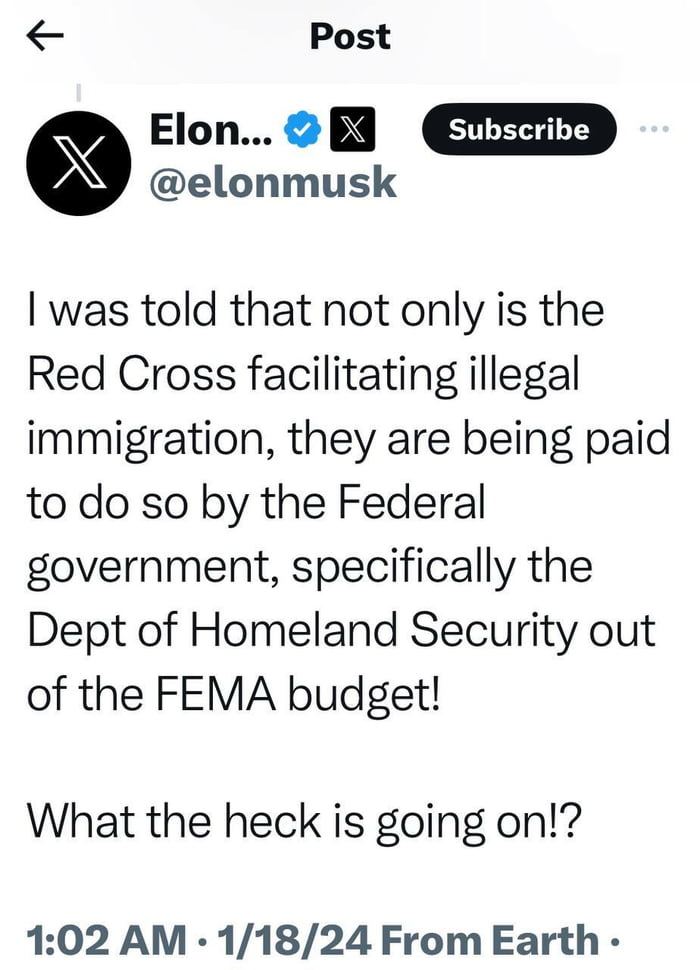Image resolution: width=700 pixels, height=970 pixels.
Task: Click the 'Post' header title
Action: [350, 37]
